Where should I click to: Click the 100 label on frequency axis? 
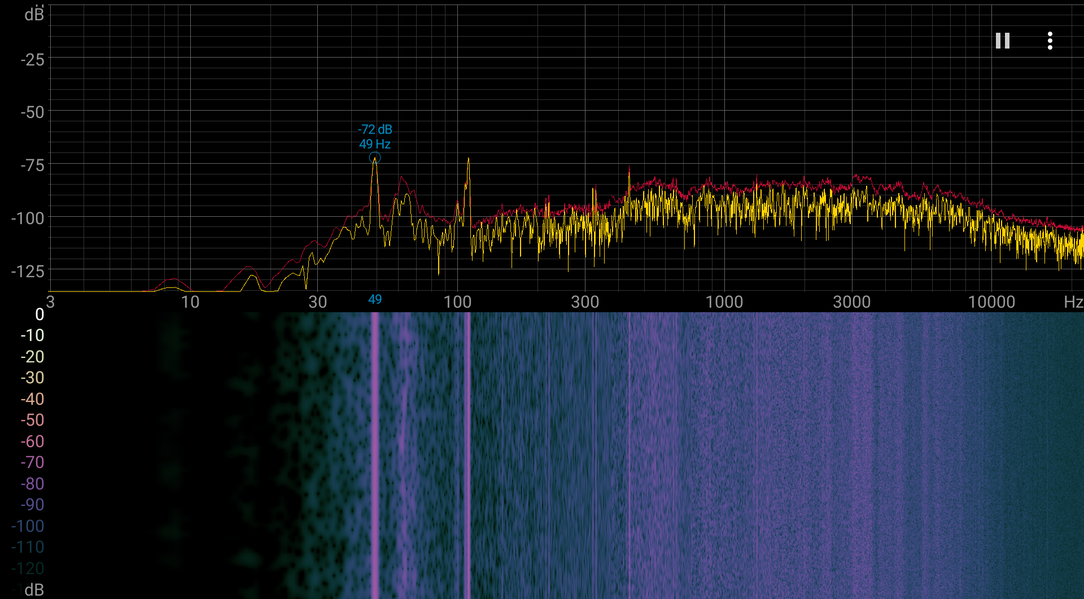pyautogui.click(x=457, y=302)
